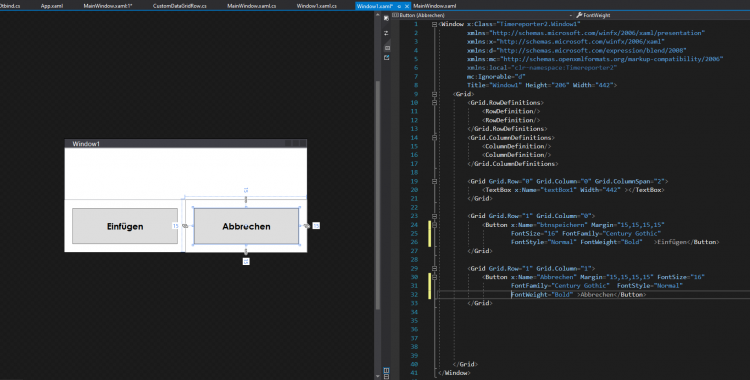The height and width of the screenshot is (380, 750).
Task: Collapse the Grid block on line 29
Action: tap(434, 268)
